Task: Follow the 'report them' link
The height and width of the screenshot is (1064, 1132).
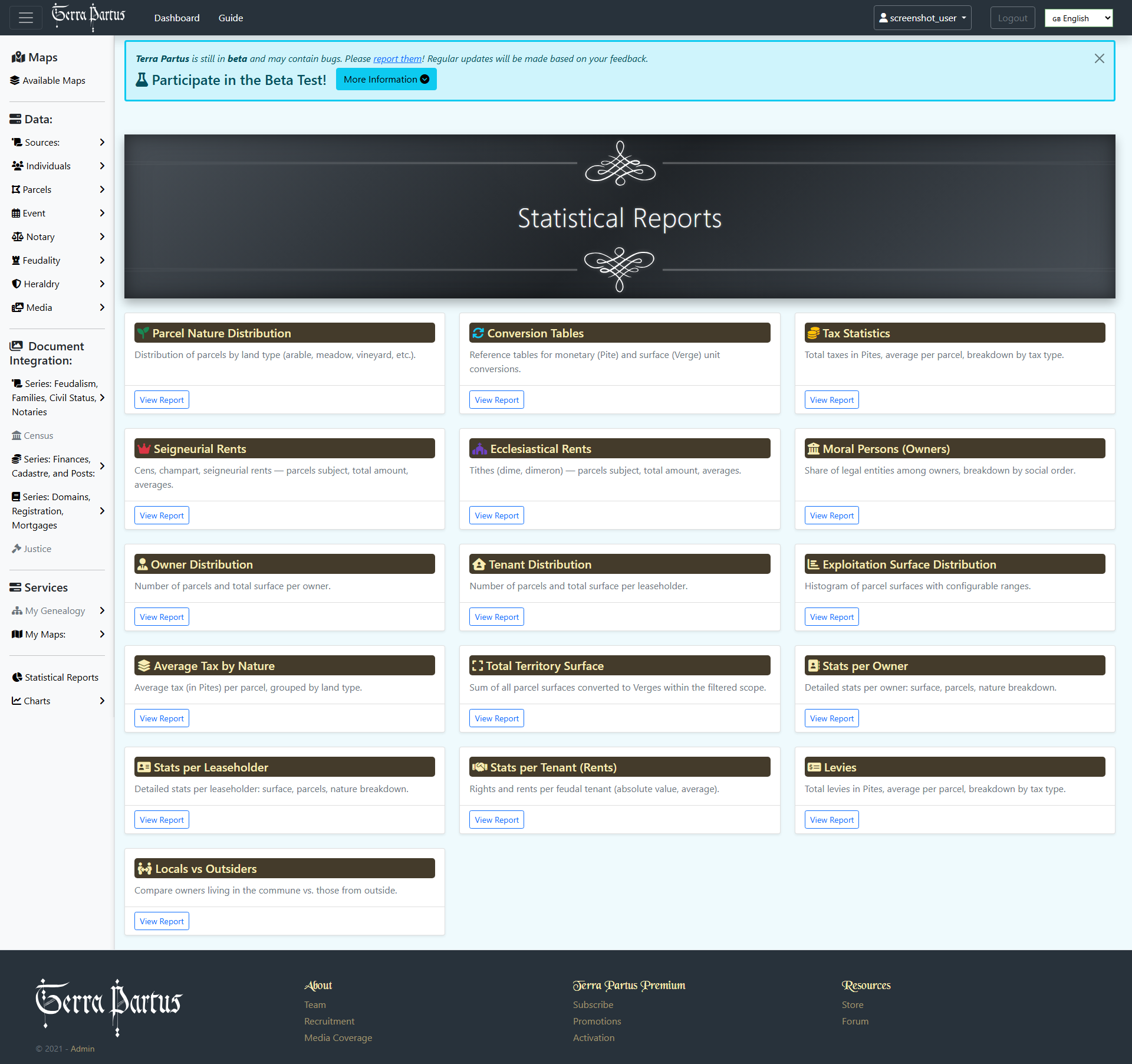Action: [x=397, y=58]
